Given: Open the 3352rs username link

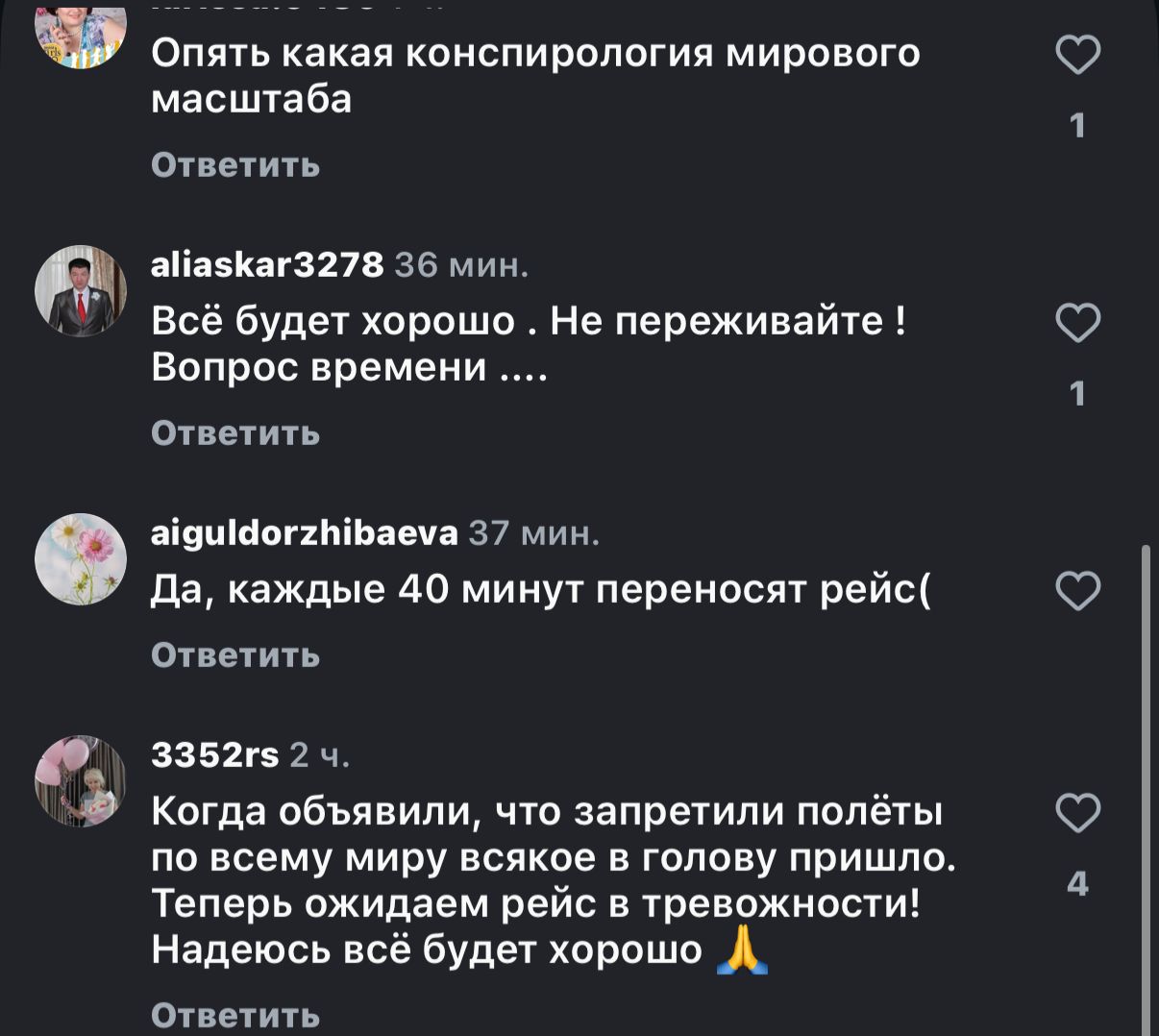Looking at the screenshot, I should [215, 755].
